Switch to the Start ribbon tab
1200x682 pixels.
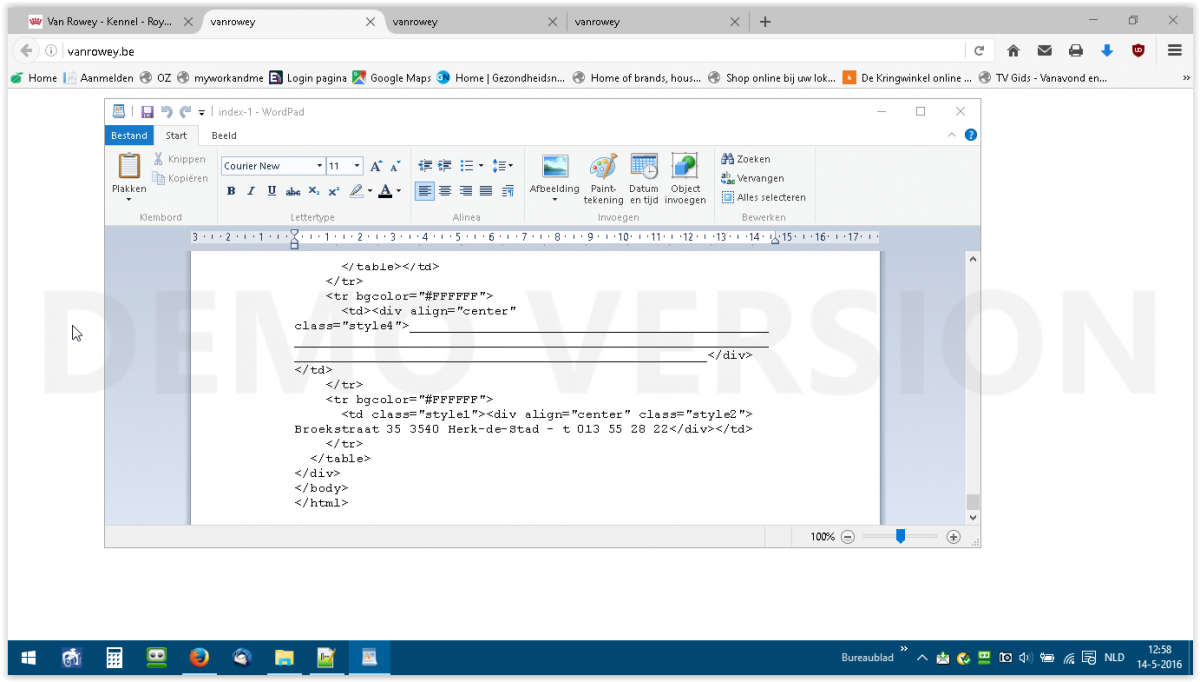tap(176, 136)
